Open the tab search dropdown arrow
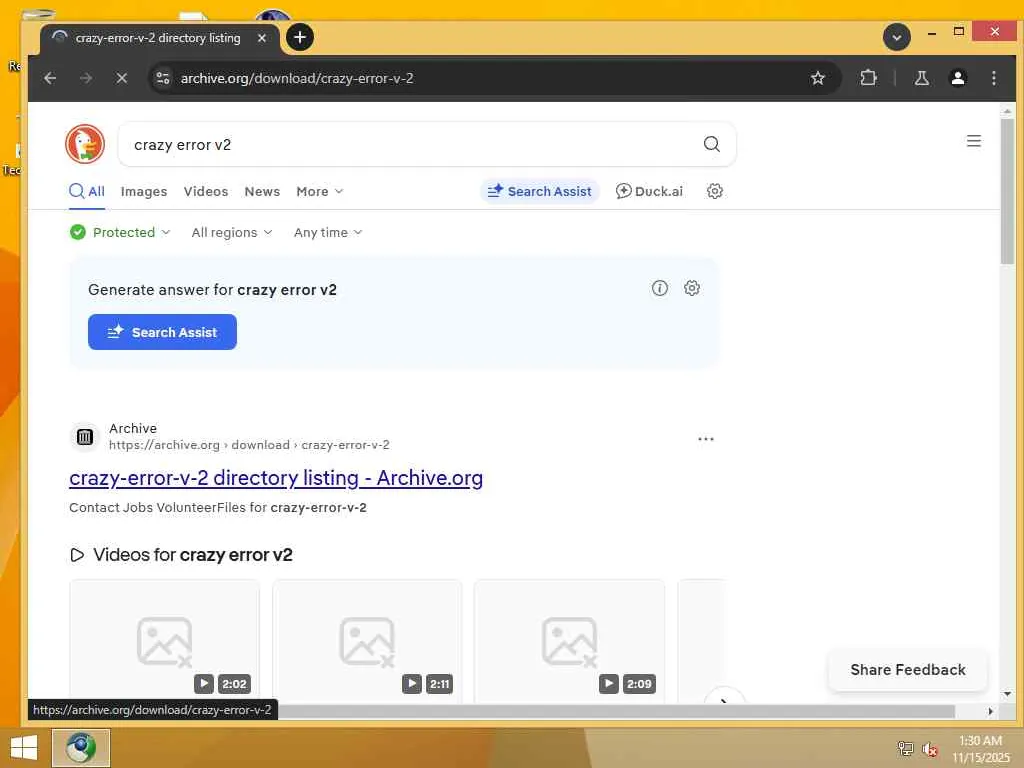This screenshot has height=768, width=1024. [897, 37]
